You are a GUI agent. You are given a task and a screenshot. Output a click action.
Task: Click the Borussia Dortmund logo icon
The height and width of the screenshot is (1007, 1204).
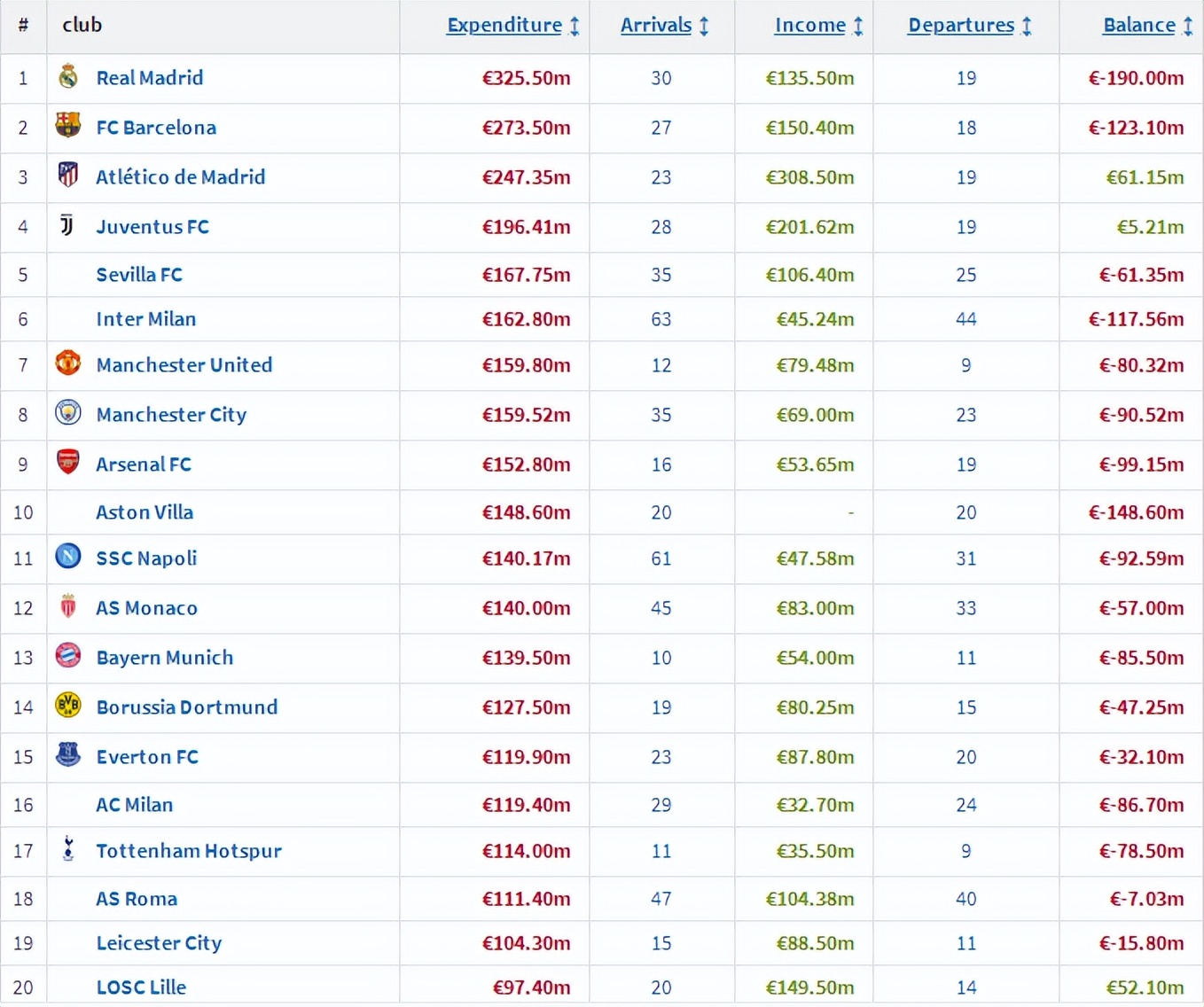[68, 706]
